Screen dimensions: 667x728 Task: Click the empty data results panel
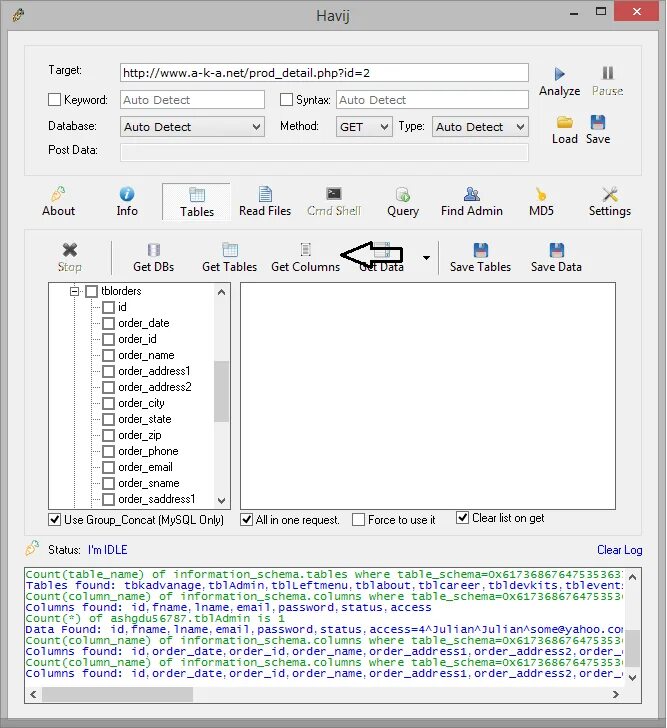tap(428, 396)
